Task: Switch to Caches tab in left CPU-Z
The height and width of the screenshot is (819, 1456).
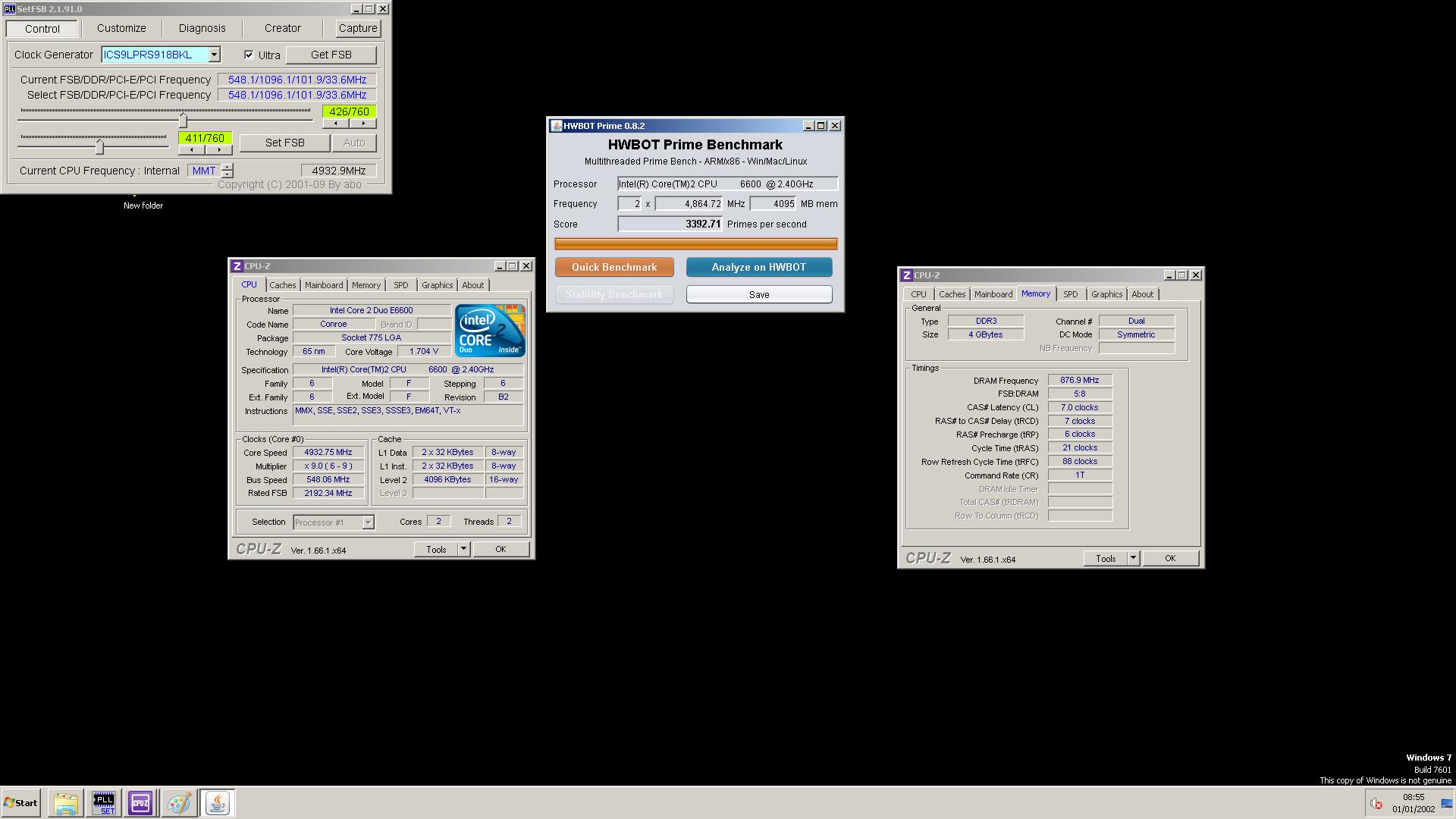Action: click(282, 285)
